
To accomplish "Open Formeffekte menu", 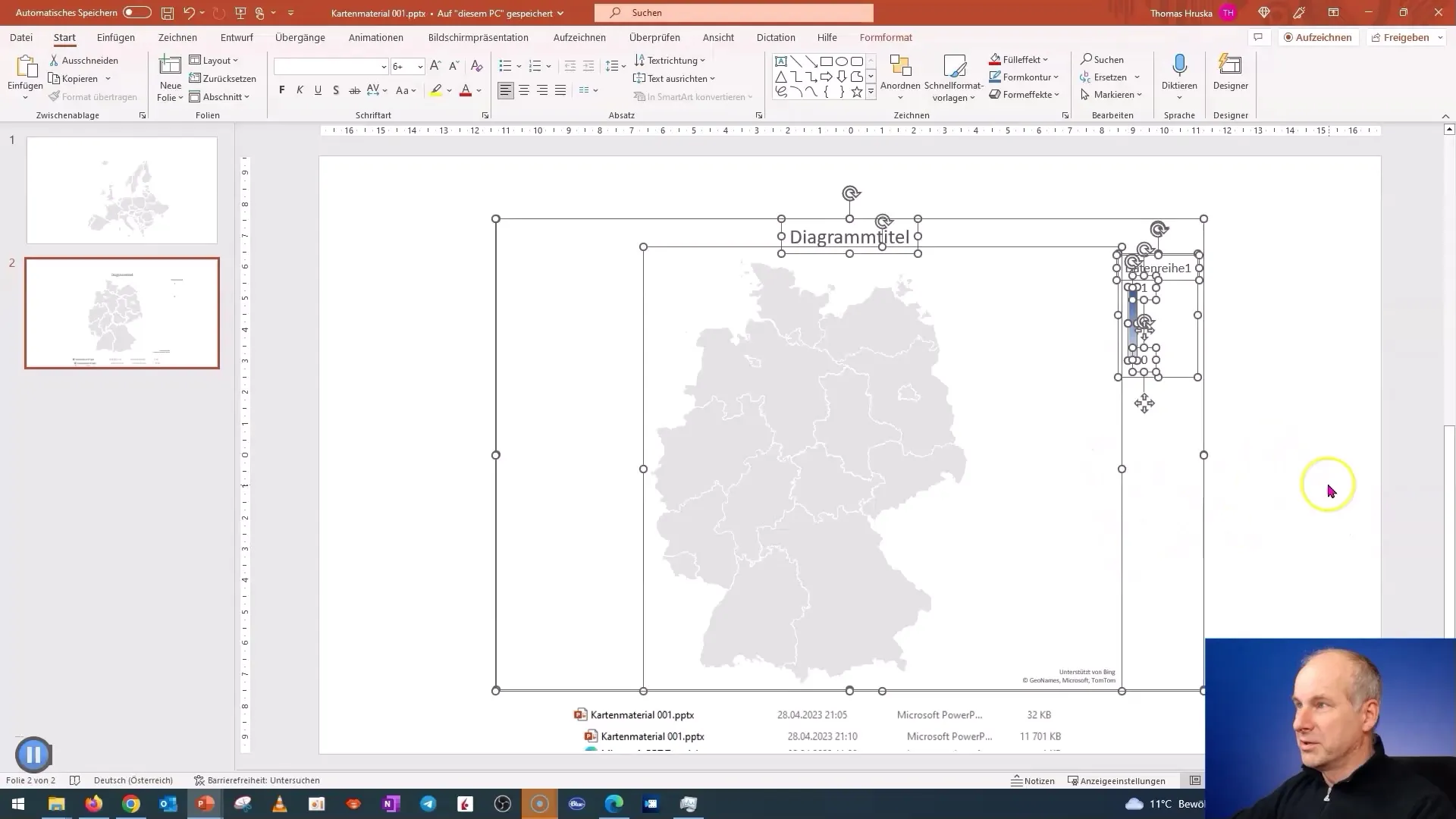I will click(1025, 95).
